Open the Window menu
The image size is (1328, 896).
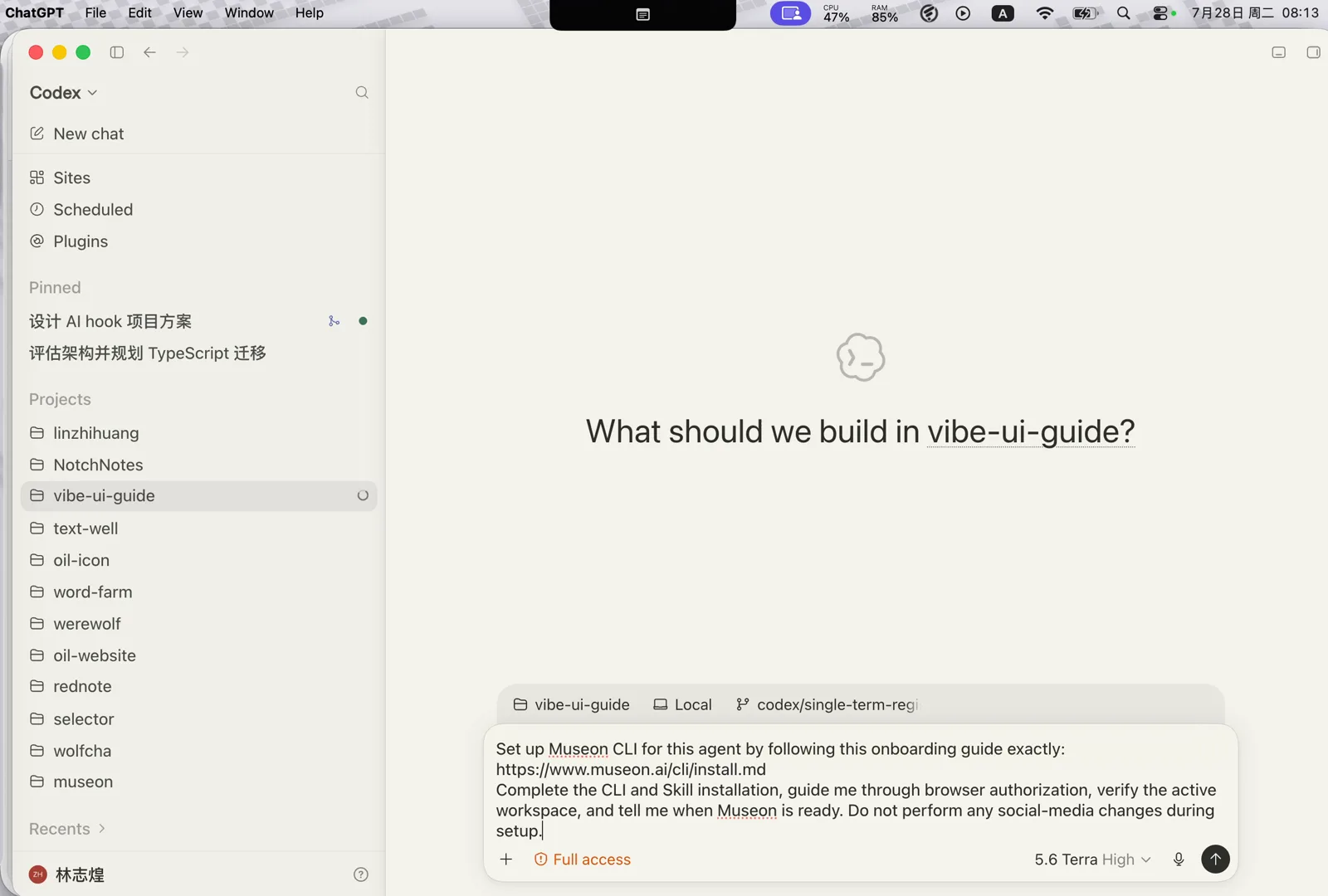[x=249, y=13]
